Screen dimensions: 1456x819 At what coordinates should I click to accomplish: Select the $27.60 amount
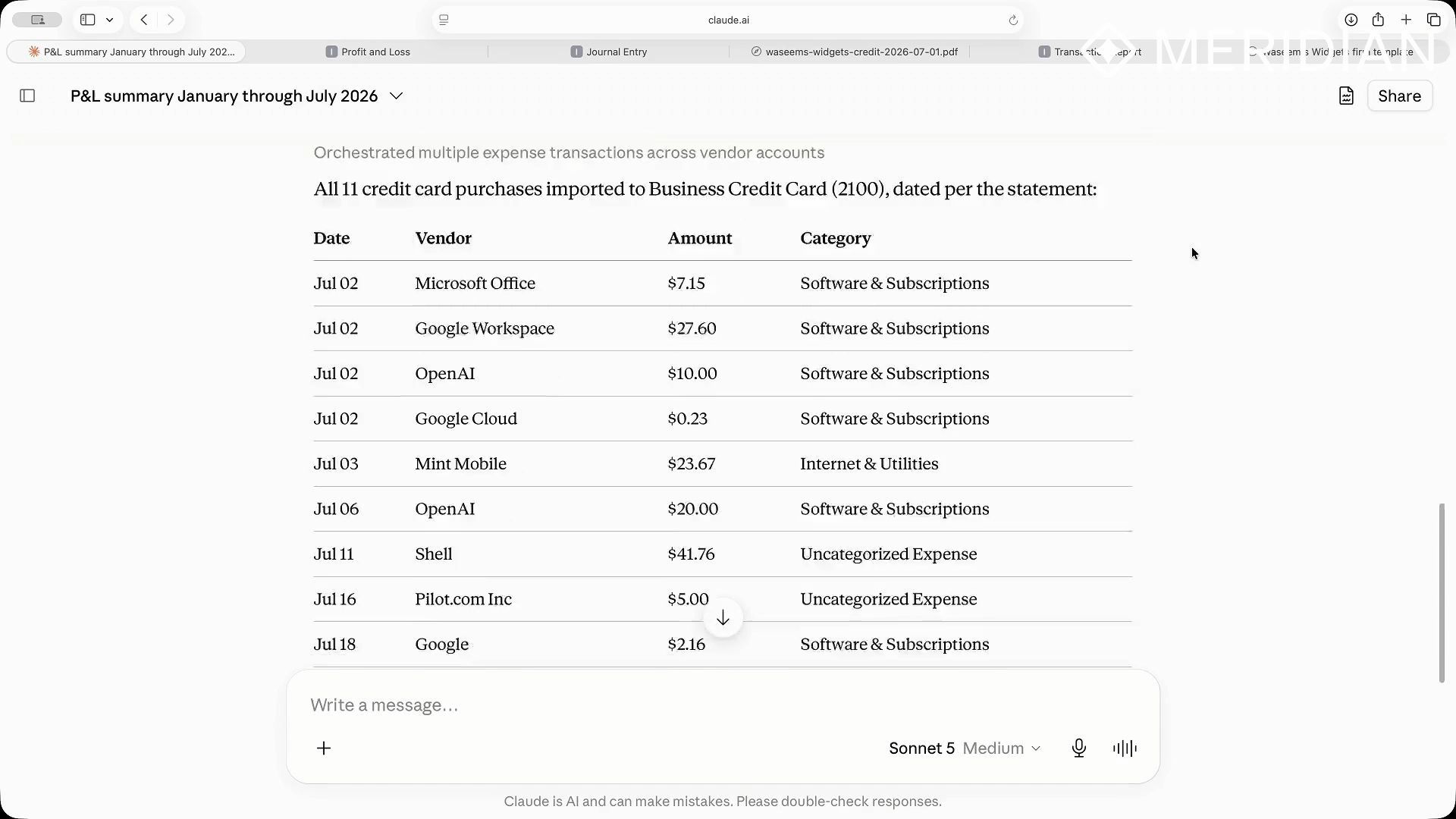point(692,328)
